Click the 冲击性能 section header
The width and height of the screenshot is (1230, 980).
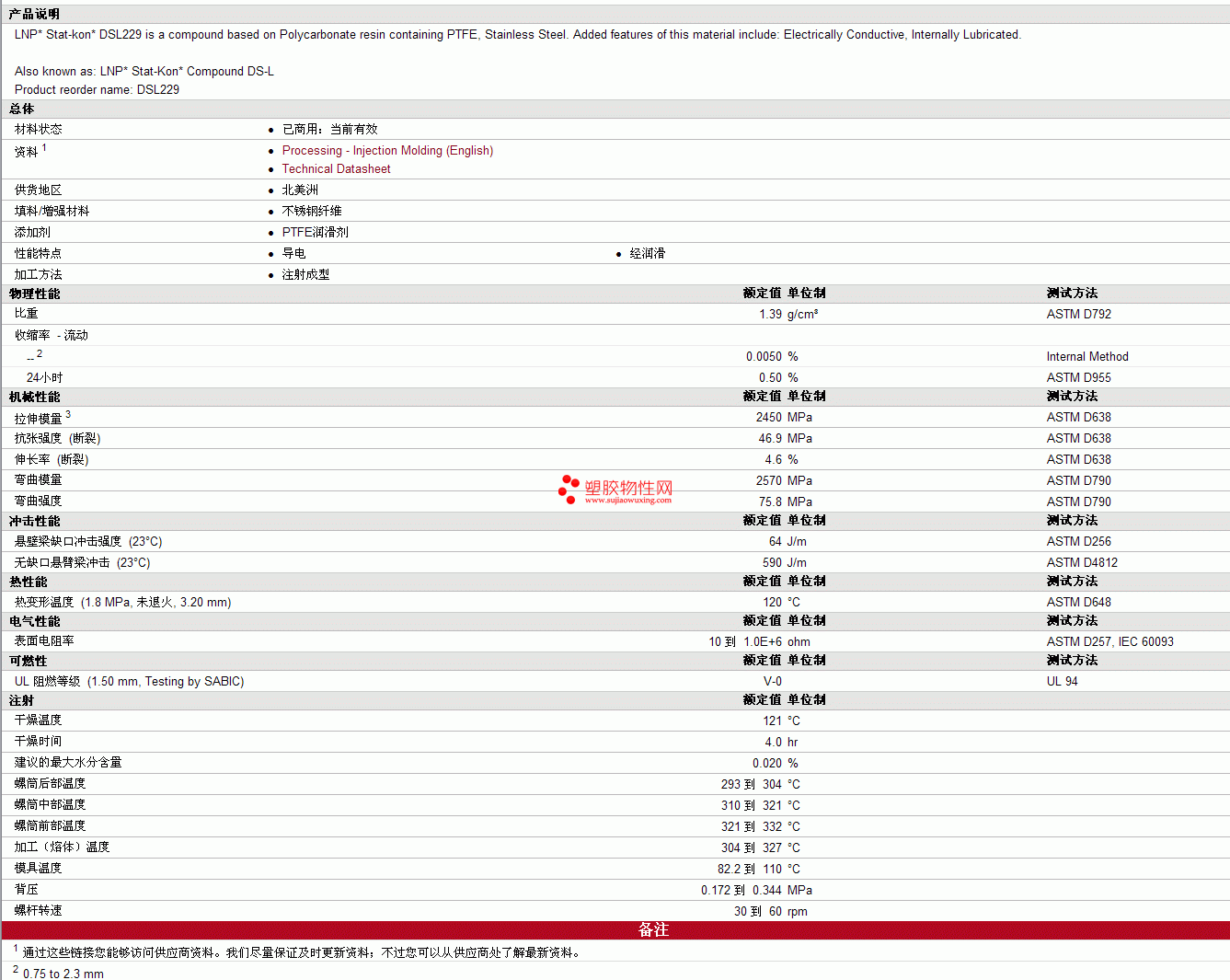[34, 521]
